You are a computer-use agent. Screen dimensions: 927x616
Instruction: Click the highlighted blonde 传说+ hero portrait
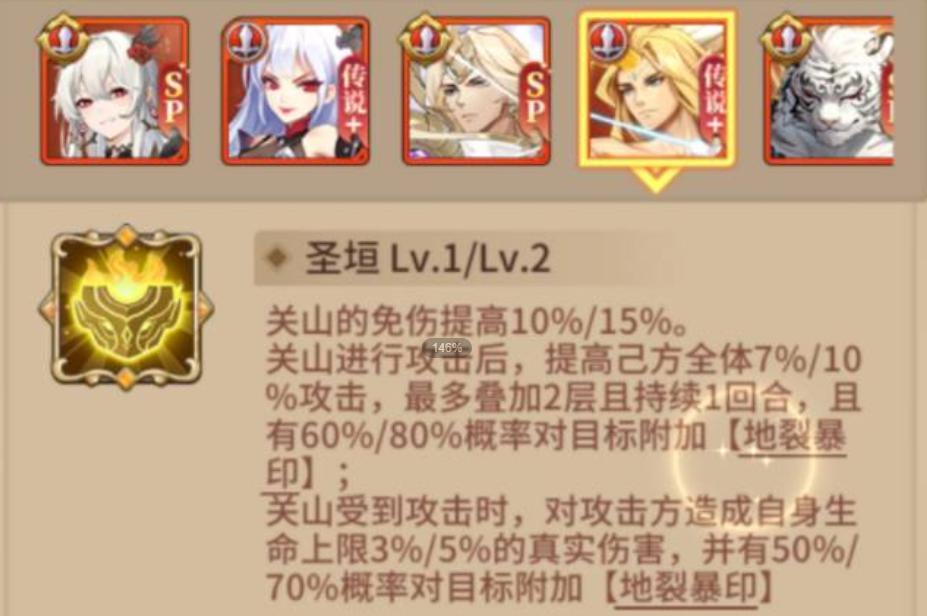click(656, 90)
